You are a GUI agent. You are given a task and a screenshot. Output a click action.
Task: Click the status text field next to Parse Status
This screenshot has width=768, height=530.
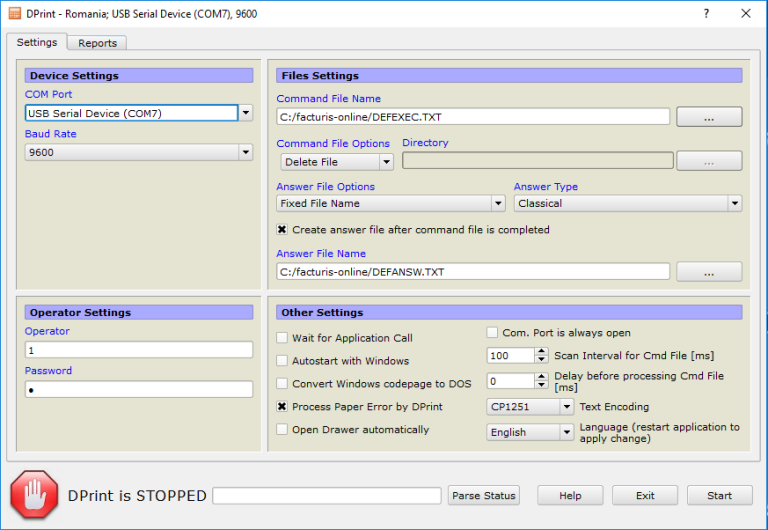pos(327,495)
